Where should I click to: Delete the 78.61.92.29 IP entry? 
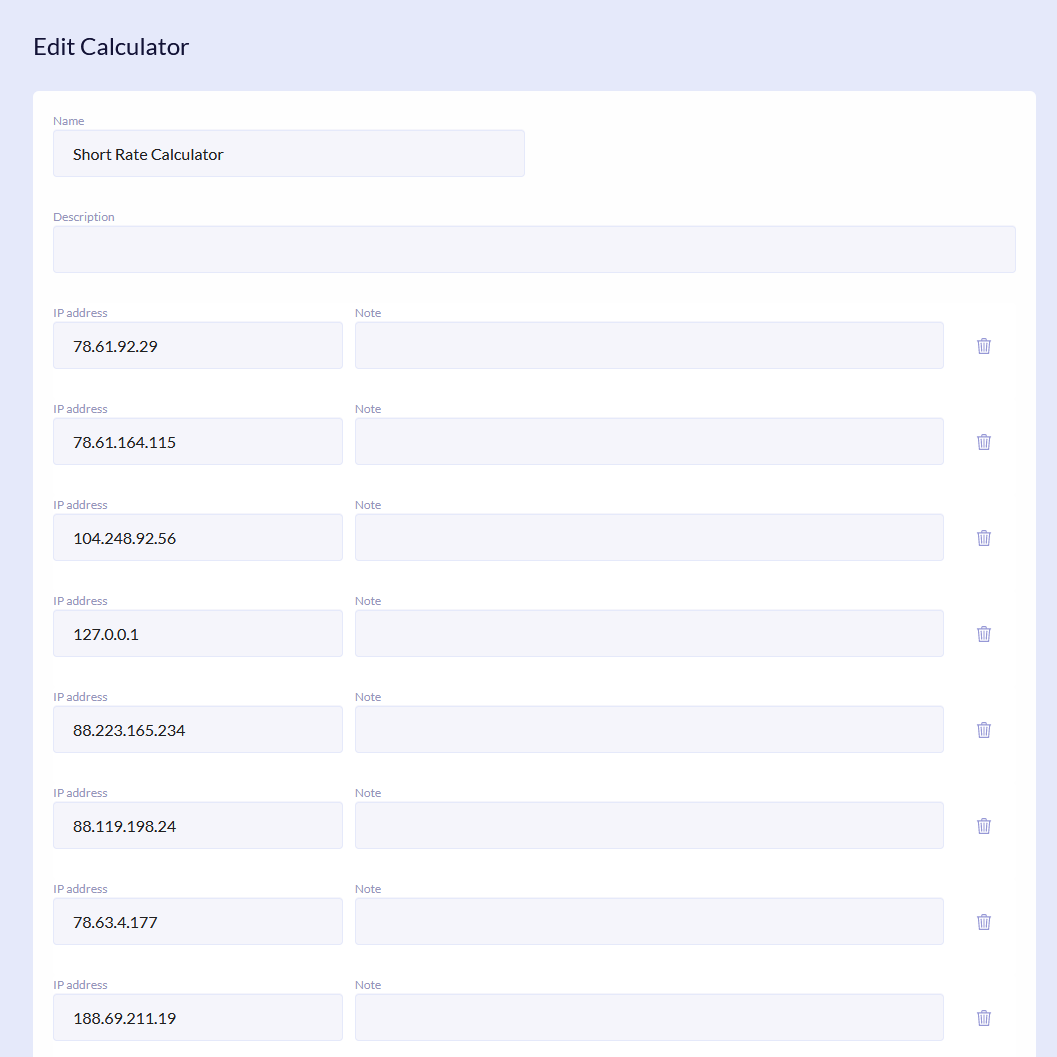click(983, 345)
